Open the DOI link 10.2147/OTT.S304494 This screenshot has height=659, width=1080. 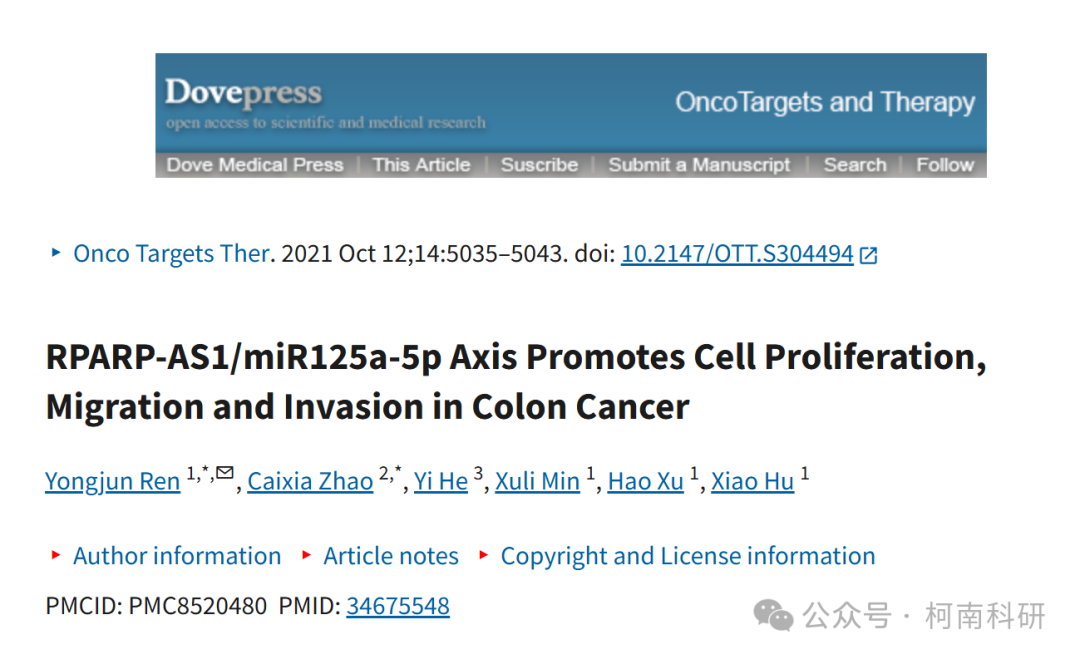737,254
